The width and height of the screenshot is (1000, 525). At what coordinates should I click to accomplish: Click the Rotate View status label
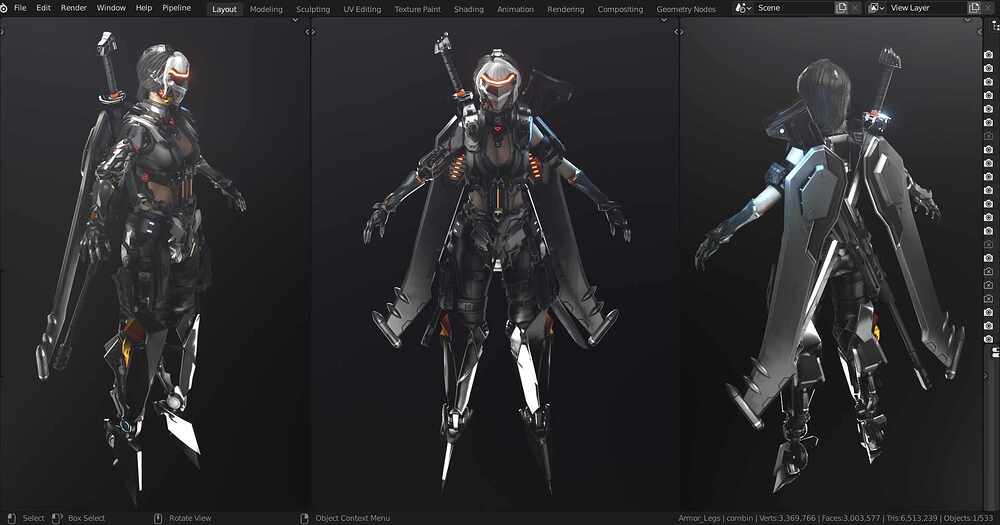click(x=190, y=518)
